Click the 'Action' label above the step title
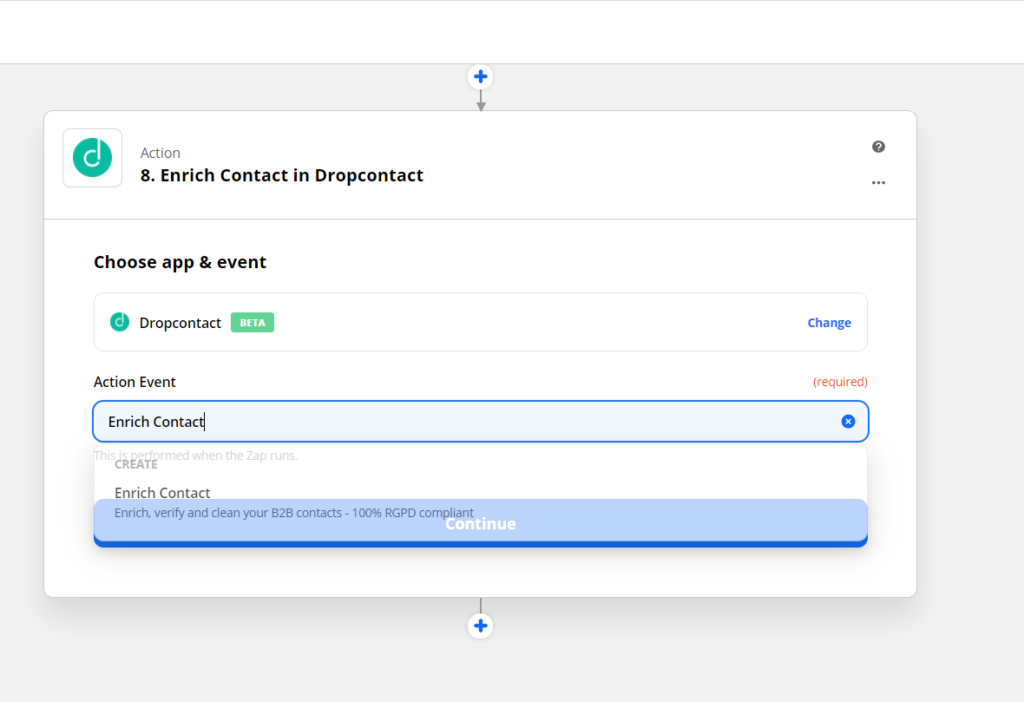1024x702 pixels. click(x=160, y=153)
